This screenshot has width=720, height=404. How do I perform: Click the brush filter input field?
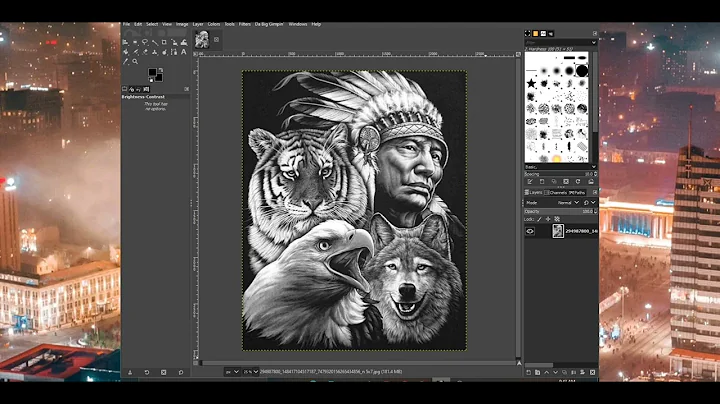pos(557,42)
